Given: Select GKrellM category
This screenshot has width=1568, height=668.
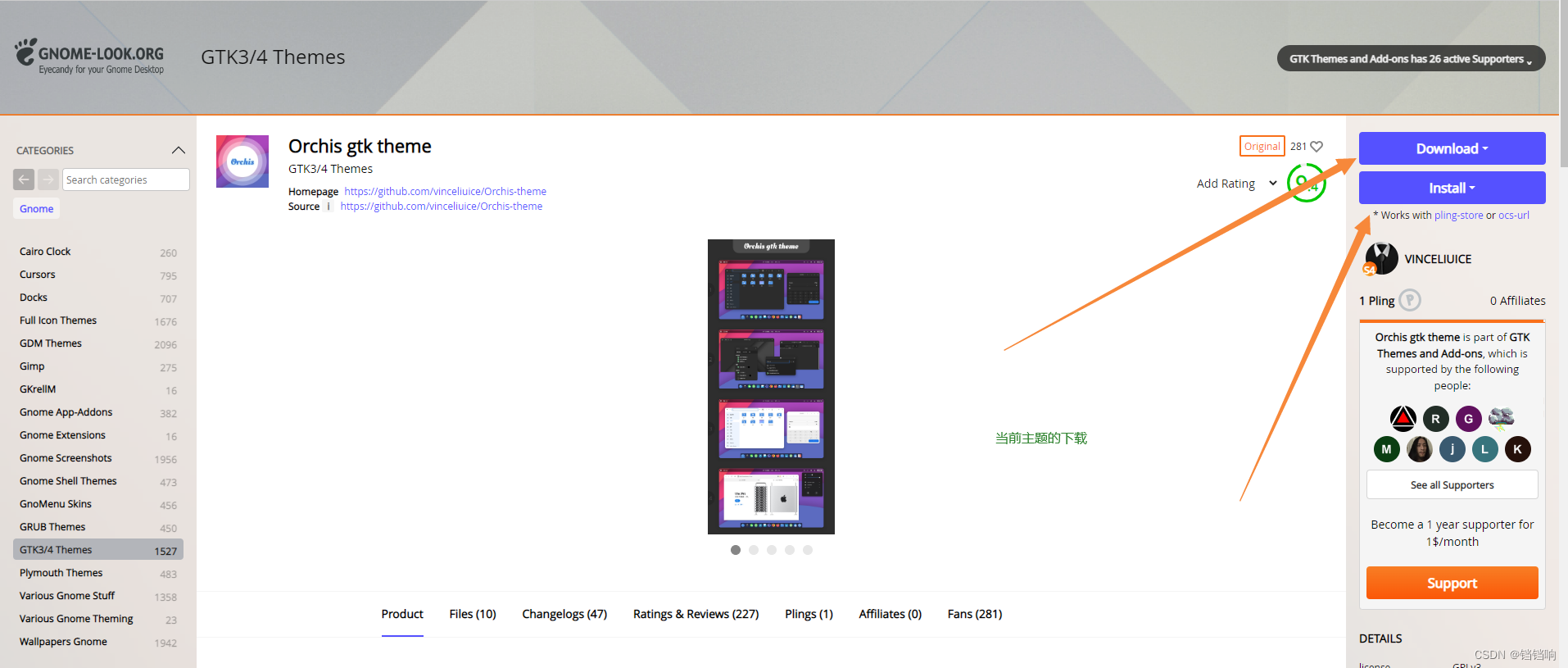Looking at the screenshot, I should click(x=38, y=389).
